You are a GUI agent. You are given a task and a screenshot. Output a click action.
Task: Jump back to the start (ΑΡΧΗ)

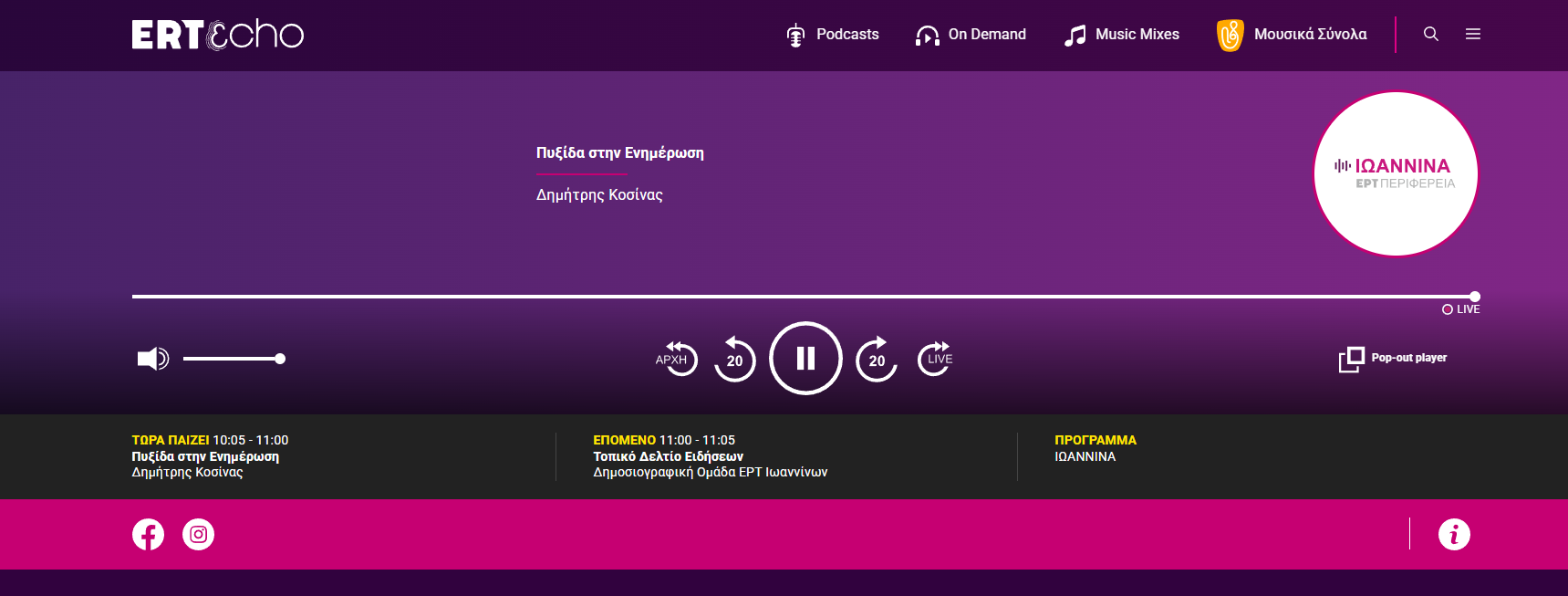pos(676,359)
